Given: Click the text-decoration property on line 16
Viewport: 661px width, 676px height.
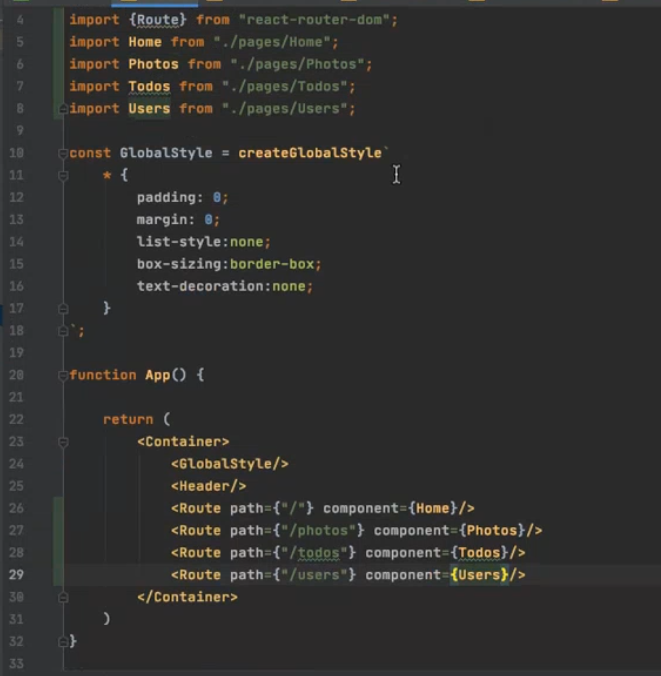Looking at the screenshot, I should [200, 286].
